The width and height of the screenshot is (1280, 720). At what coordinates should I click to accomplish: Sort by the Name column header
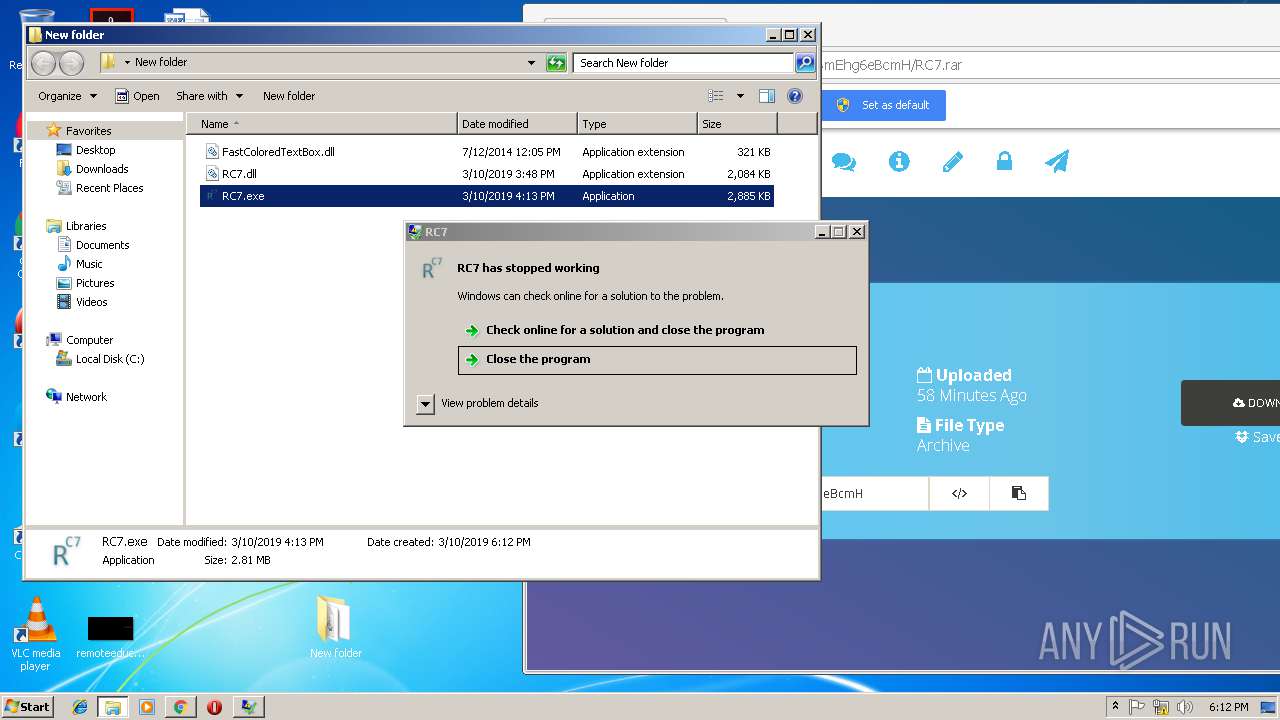click(x=322, y=124)
